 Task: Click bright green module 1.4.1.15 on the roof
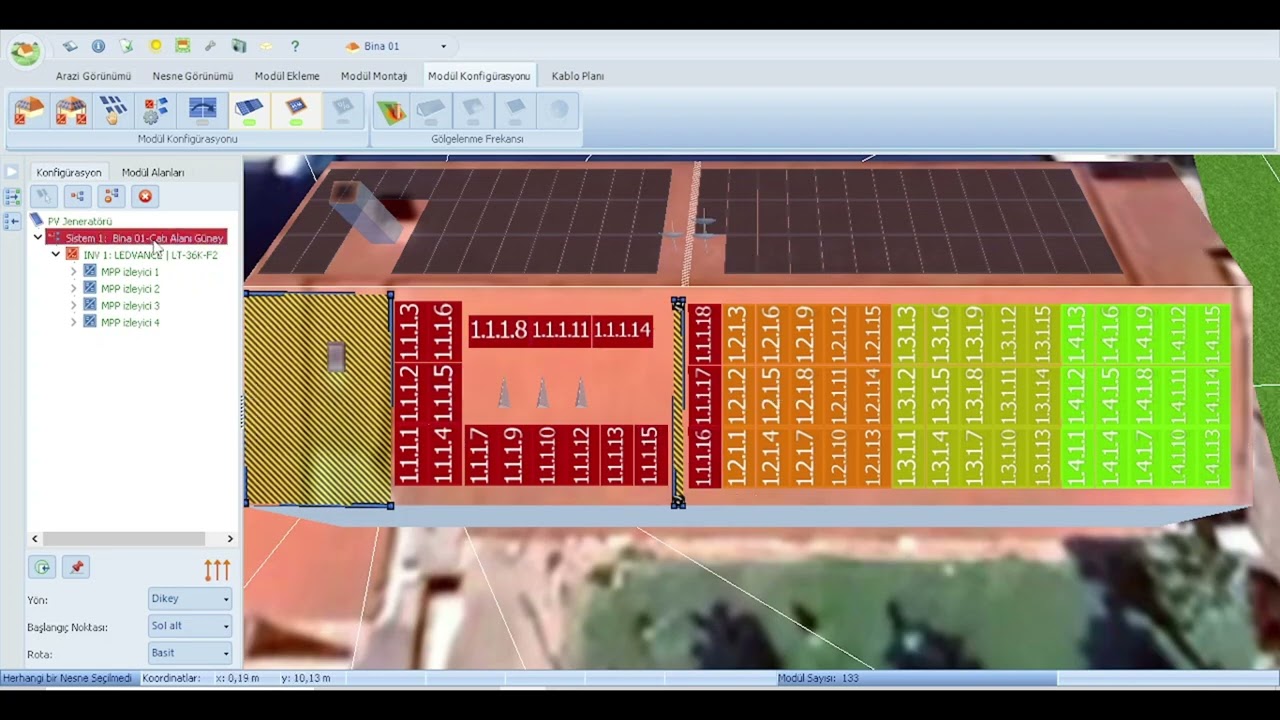[1213, 335]
